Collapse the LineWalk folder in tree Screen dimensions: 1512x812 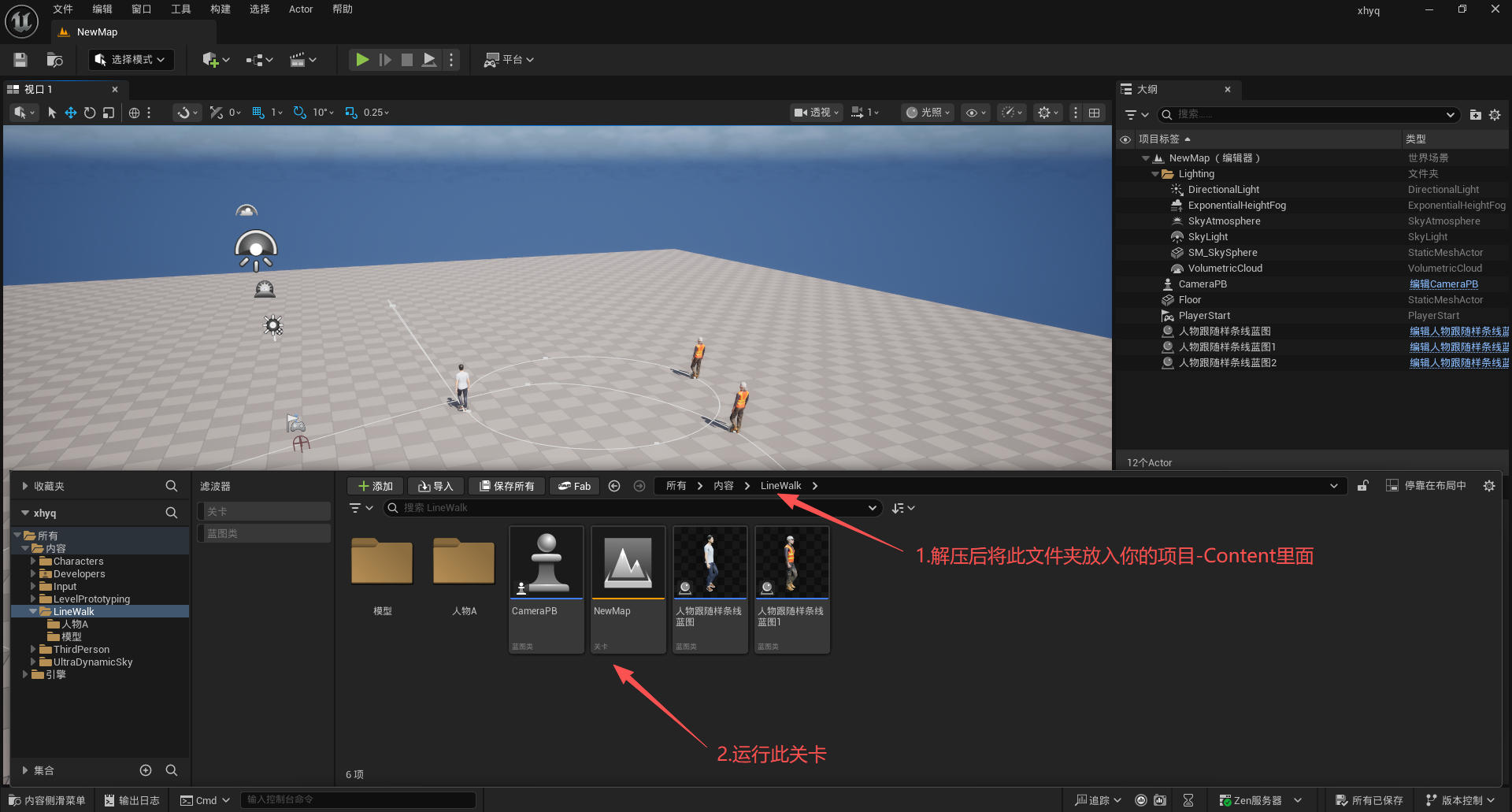click(x=33, y=612)
